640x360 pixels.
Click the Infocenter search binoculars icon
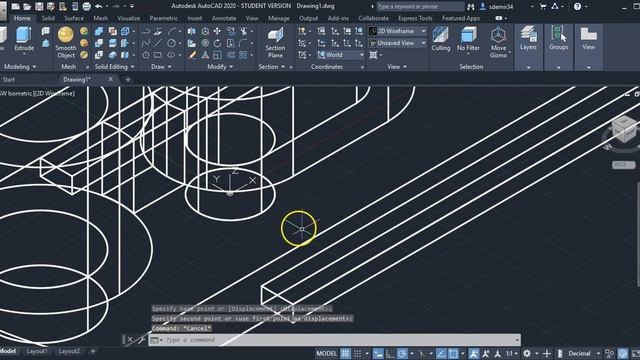coord(471,7)
